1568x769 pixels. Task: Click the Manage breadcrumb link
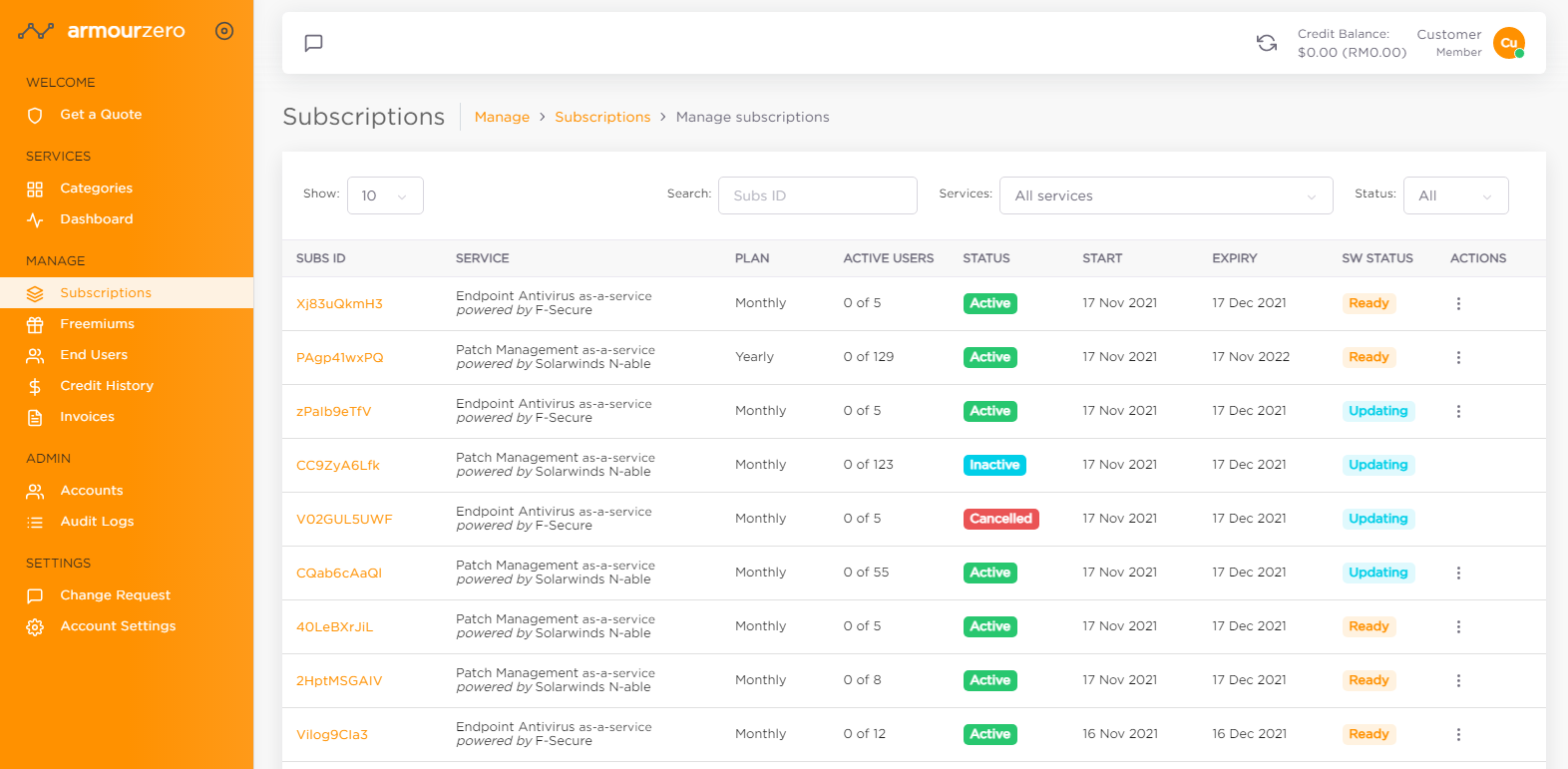tap(502, 117)
